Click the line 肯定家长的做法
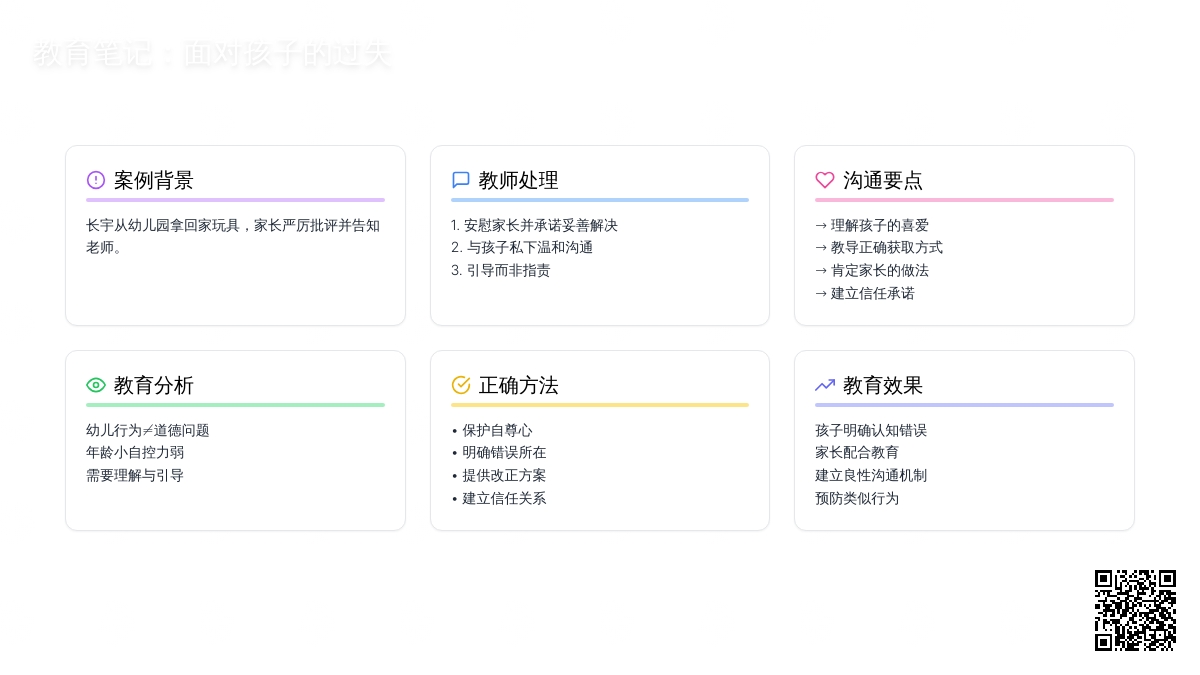 (x=872, y=270)
